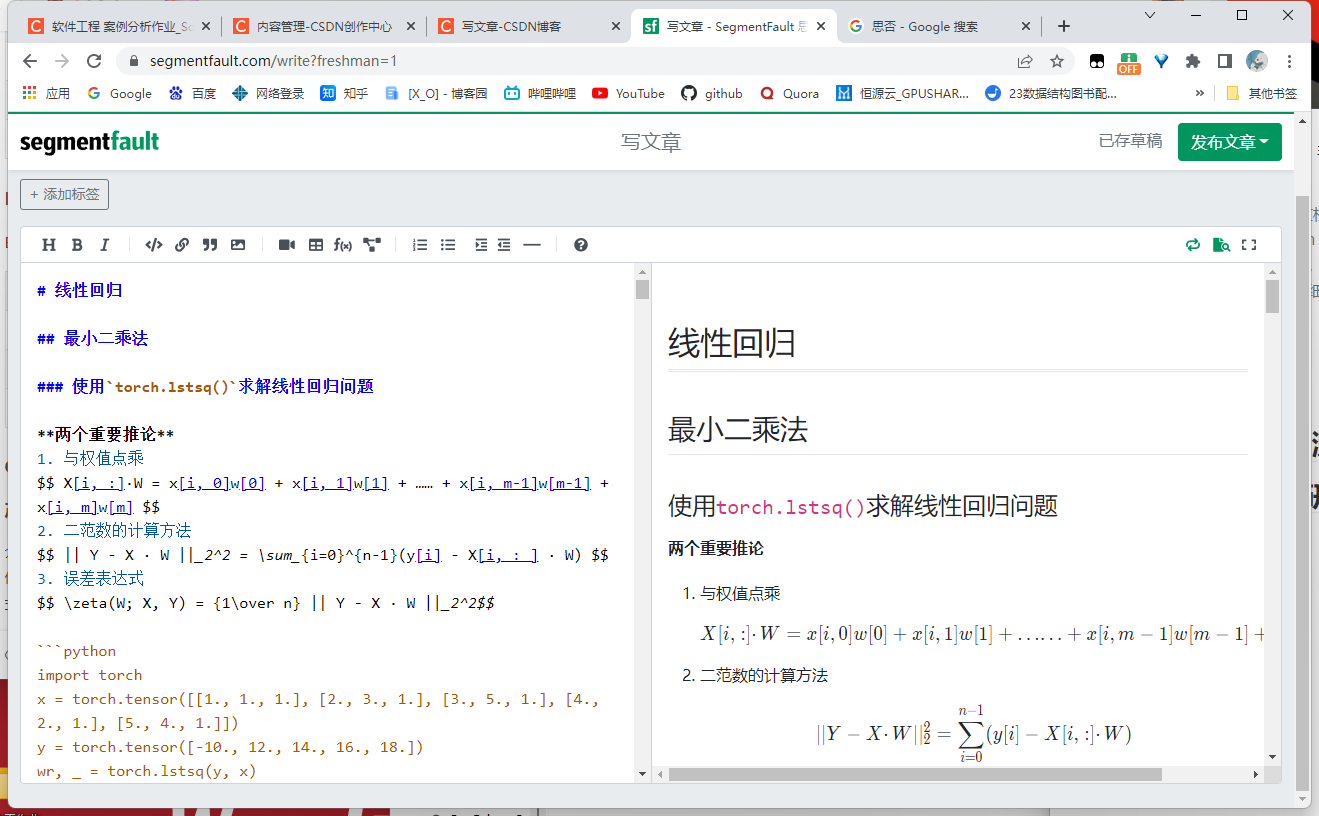Open the Chrome profile avatar
Viewport: 1319px width, 816px height.
click(1257, 61)
